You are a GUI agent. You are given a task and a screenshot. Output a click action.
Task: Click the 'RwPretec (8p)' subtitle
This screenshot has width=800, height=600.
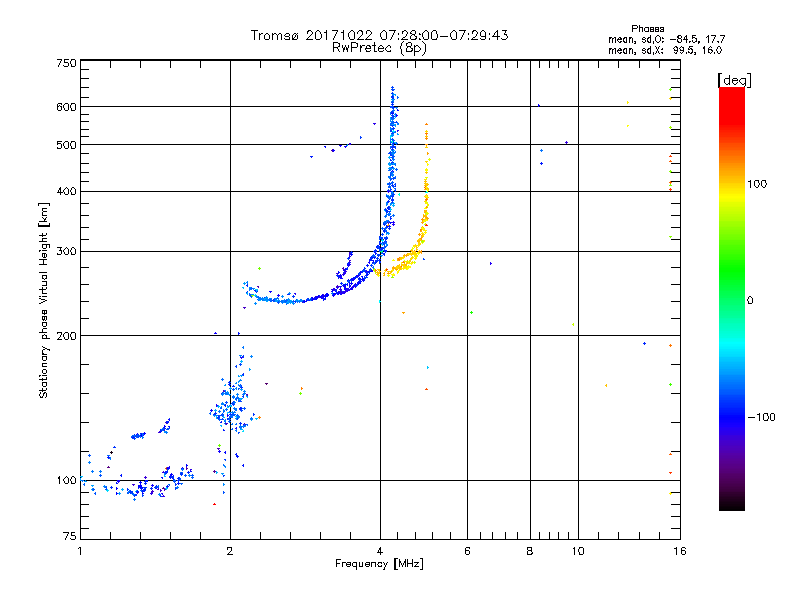(x=379, y=48)
